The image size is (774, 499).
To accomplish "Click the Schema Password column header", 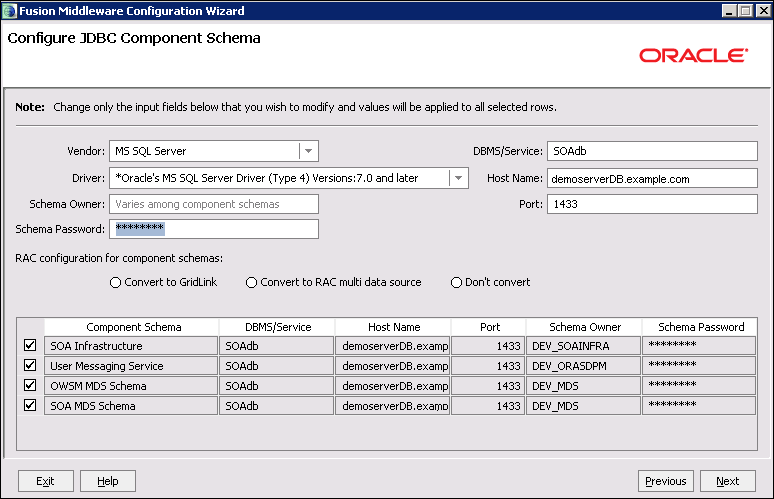I will [x=699, y=327].
